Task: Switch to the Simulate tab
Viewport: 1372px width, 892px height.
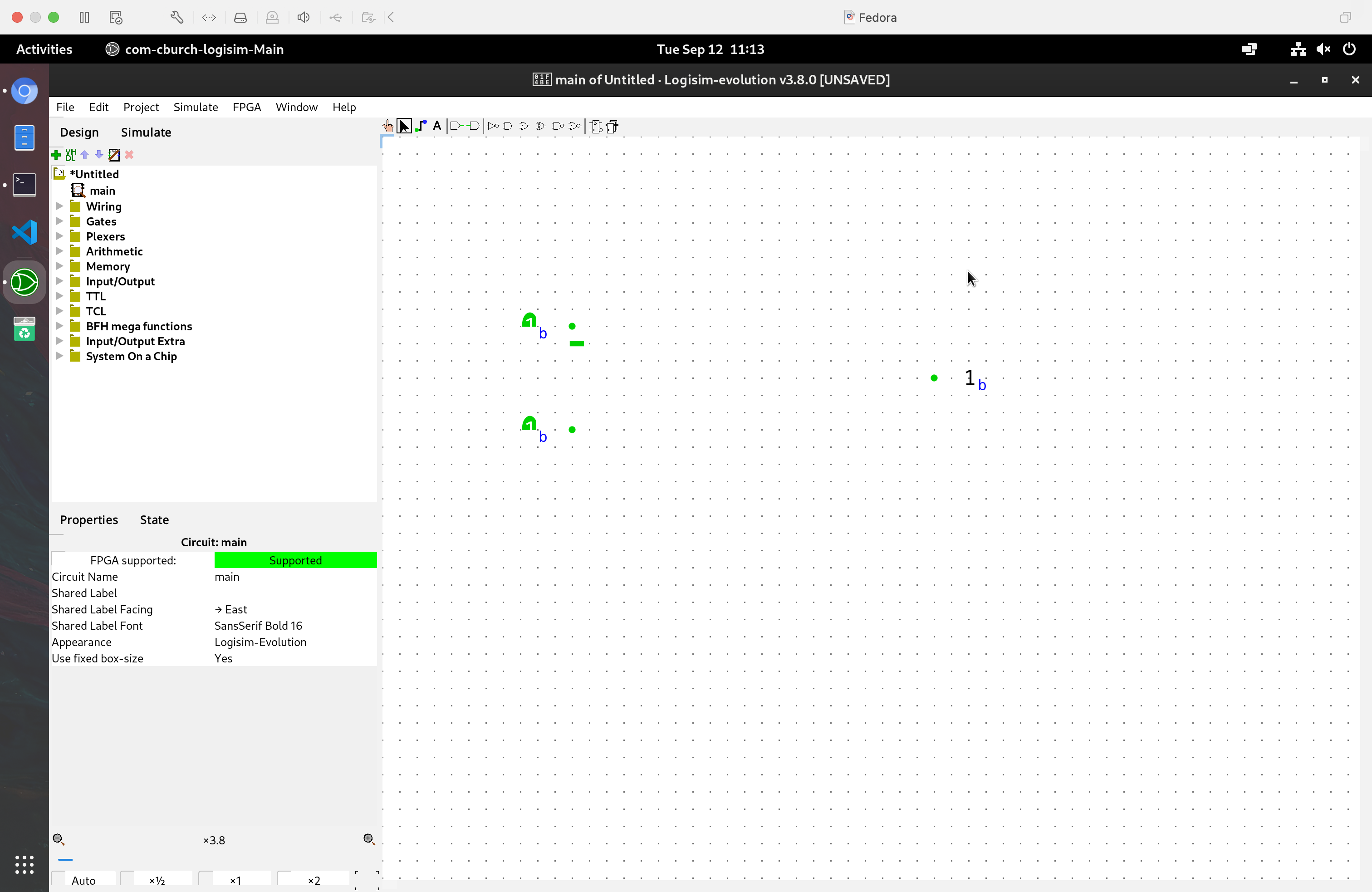Action: 146,132
